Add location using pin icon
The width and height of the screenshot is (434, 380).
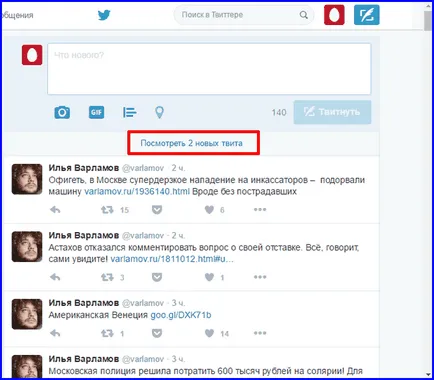(x=160, y=112)
